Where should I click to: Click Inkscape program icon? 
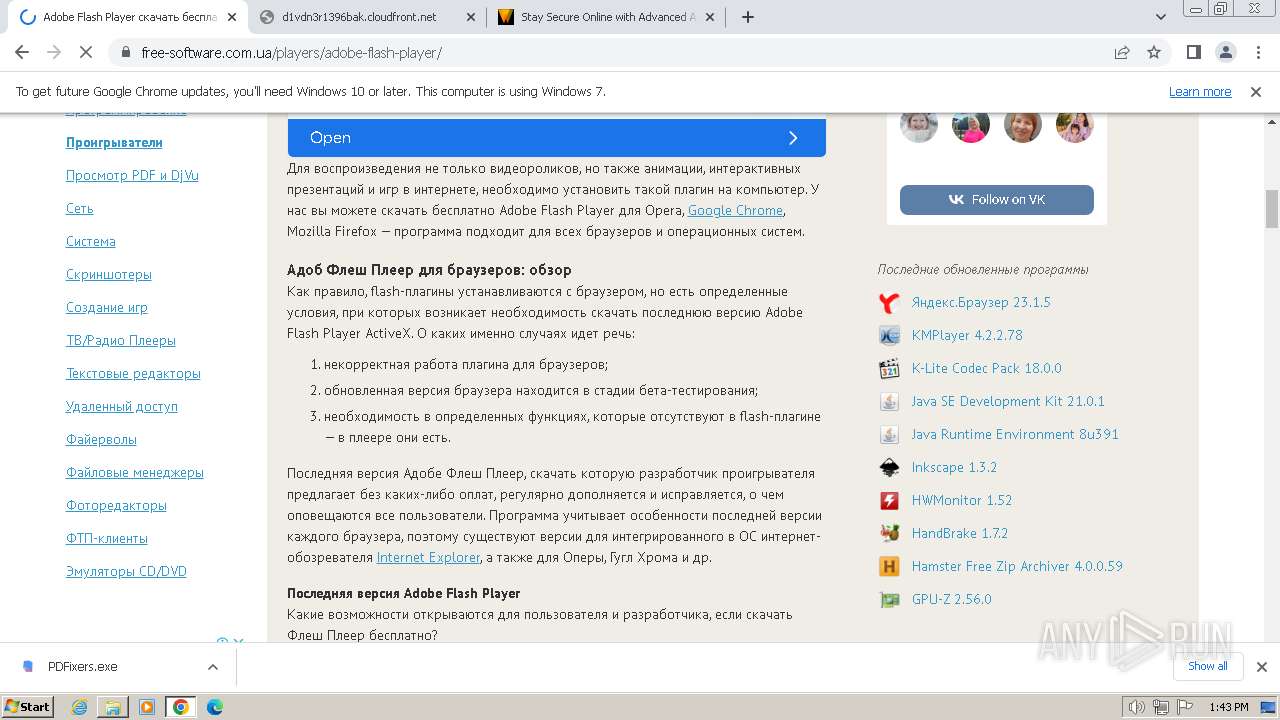(x=889, y=467)
